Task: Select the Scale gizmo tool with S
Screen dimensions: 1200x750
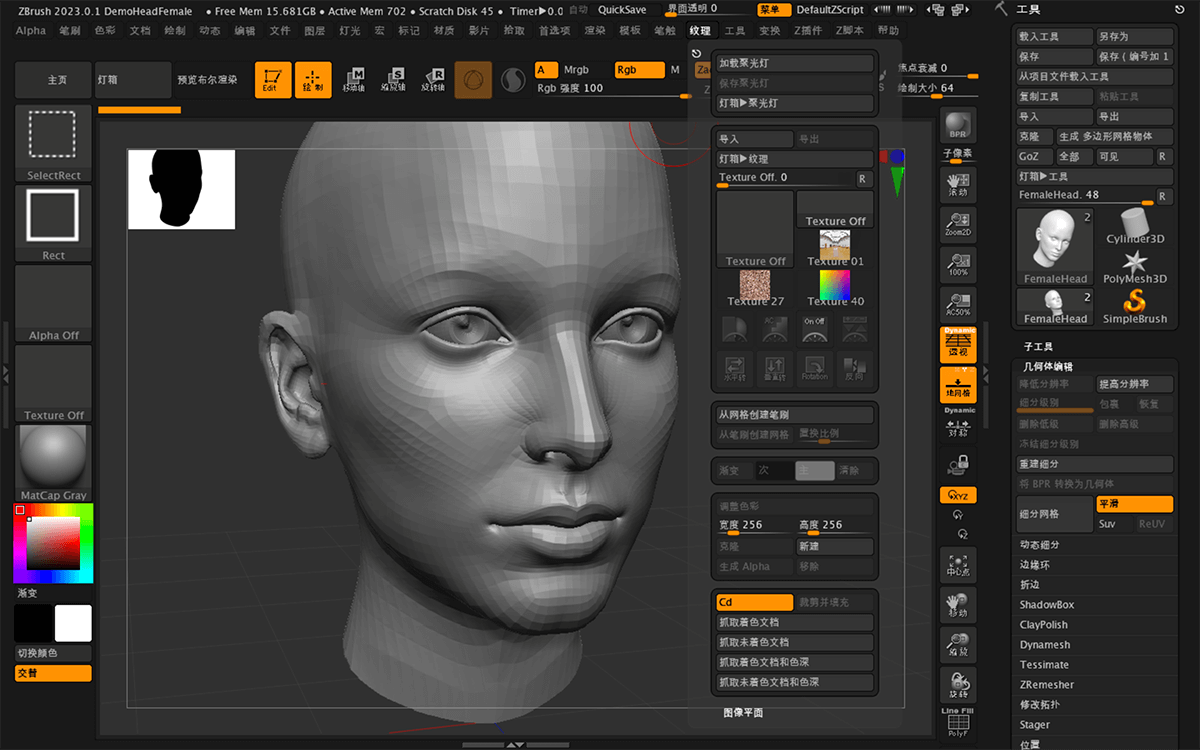Action: [393, 80]
